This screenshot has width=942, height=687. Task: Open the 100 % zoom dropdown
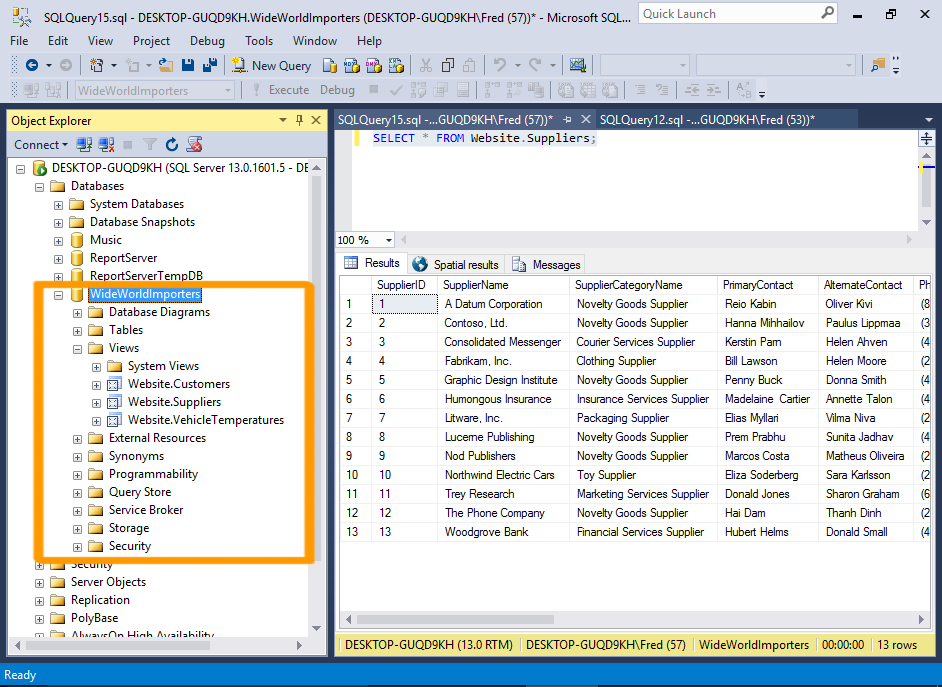click(x=388, y=240)
